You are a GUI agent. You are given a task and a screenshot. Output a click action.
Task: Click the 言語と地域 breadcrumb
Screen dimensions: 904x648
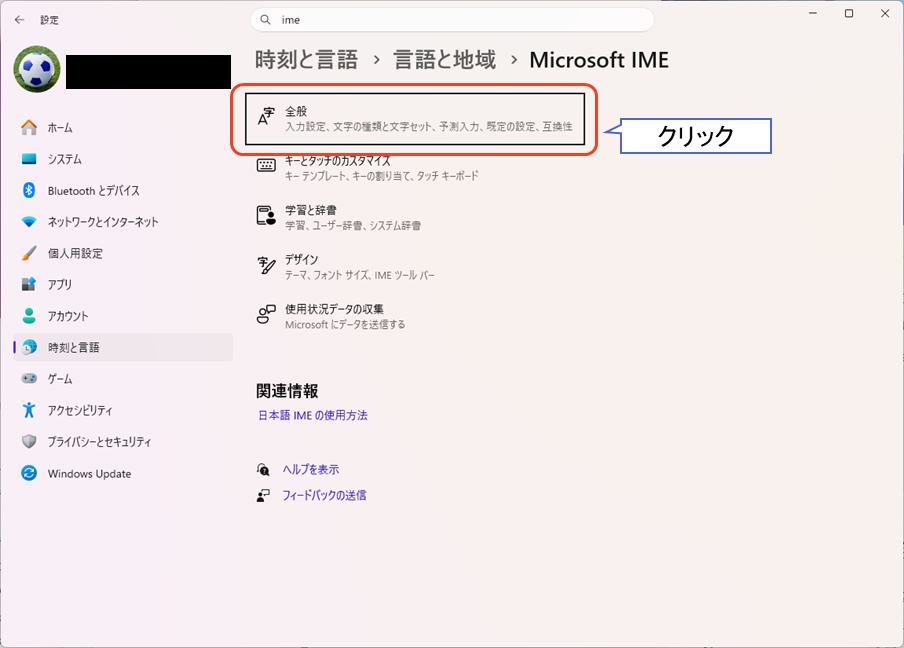445,60
